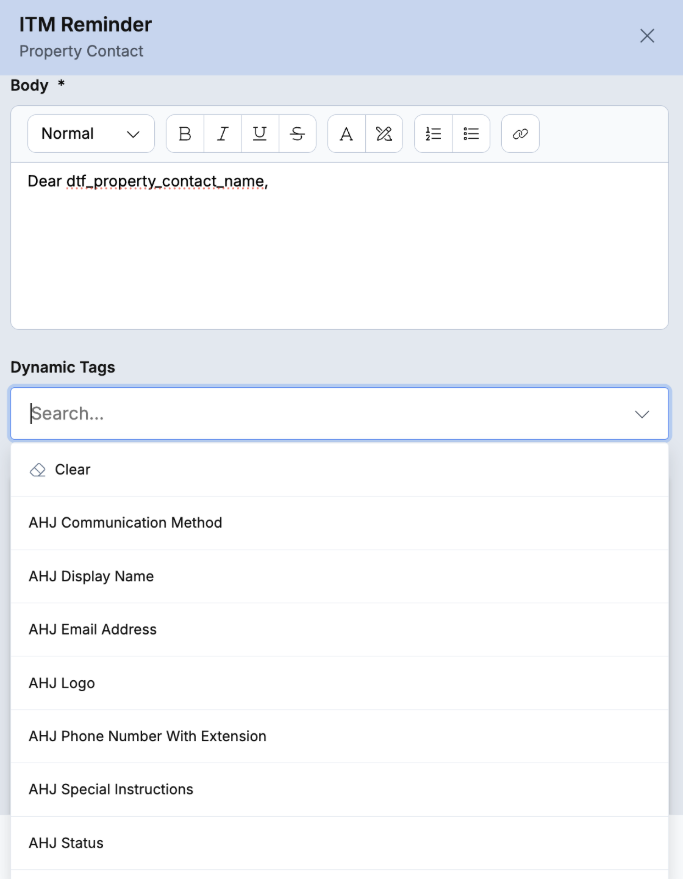Choose the AHJ Logo tag
This screenshot has width=683, height=879.
click(340, 683)
